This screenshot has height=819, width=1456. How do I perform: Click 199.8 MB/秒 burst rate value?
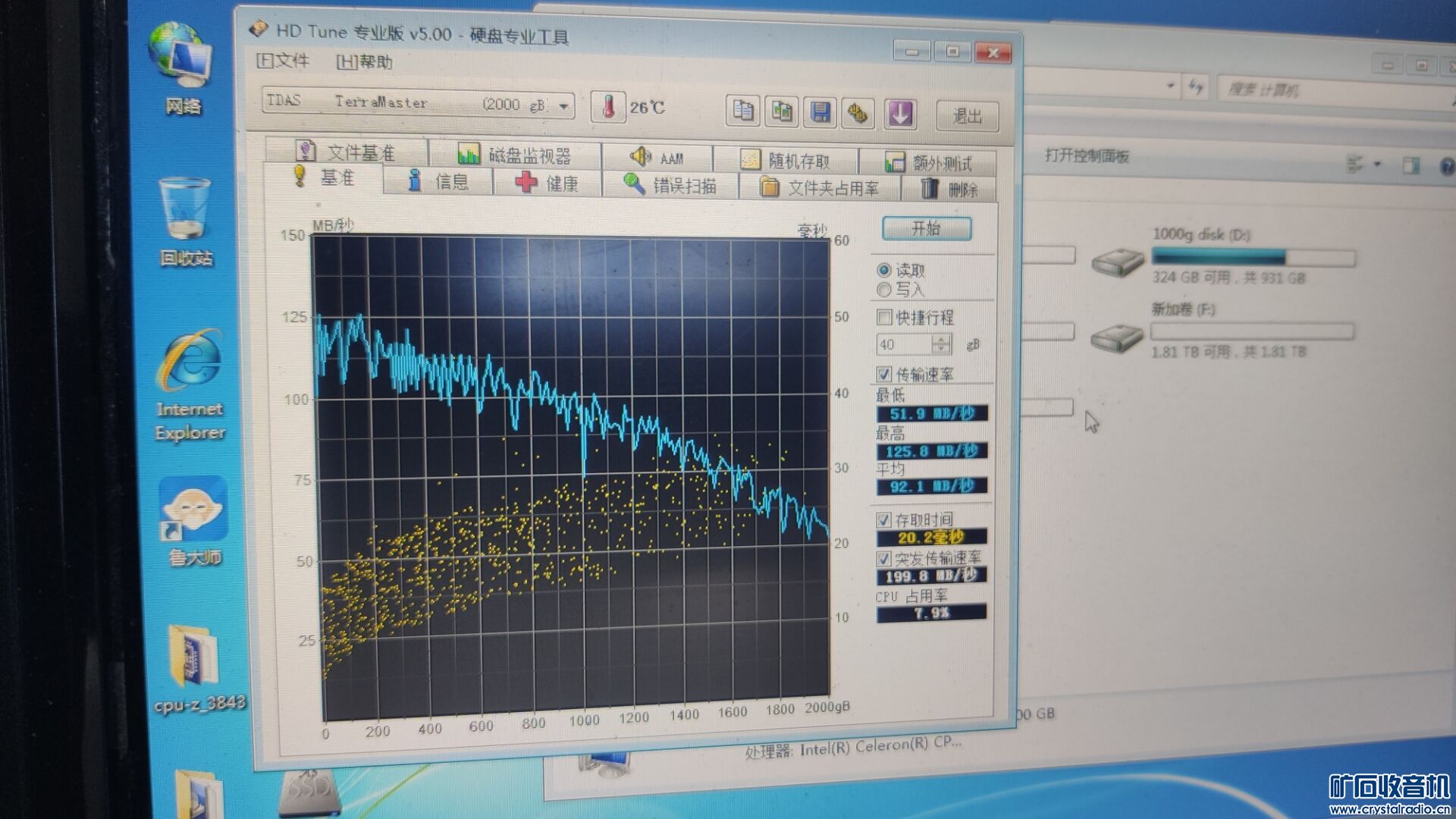tap(932, 576)
